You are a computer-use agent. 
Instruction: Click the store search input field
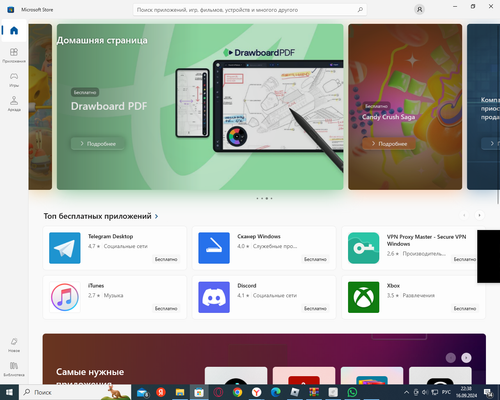pos(245,10)
